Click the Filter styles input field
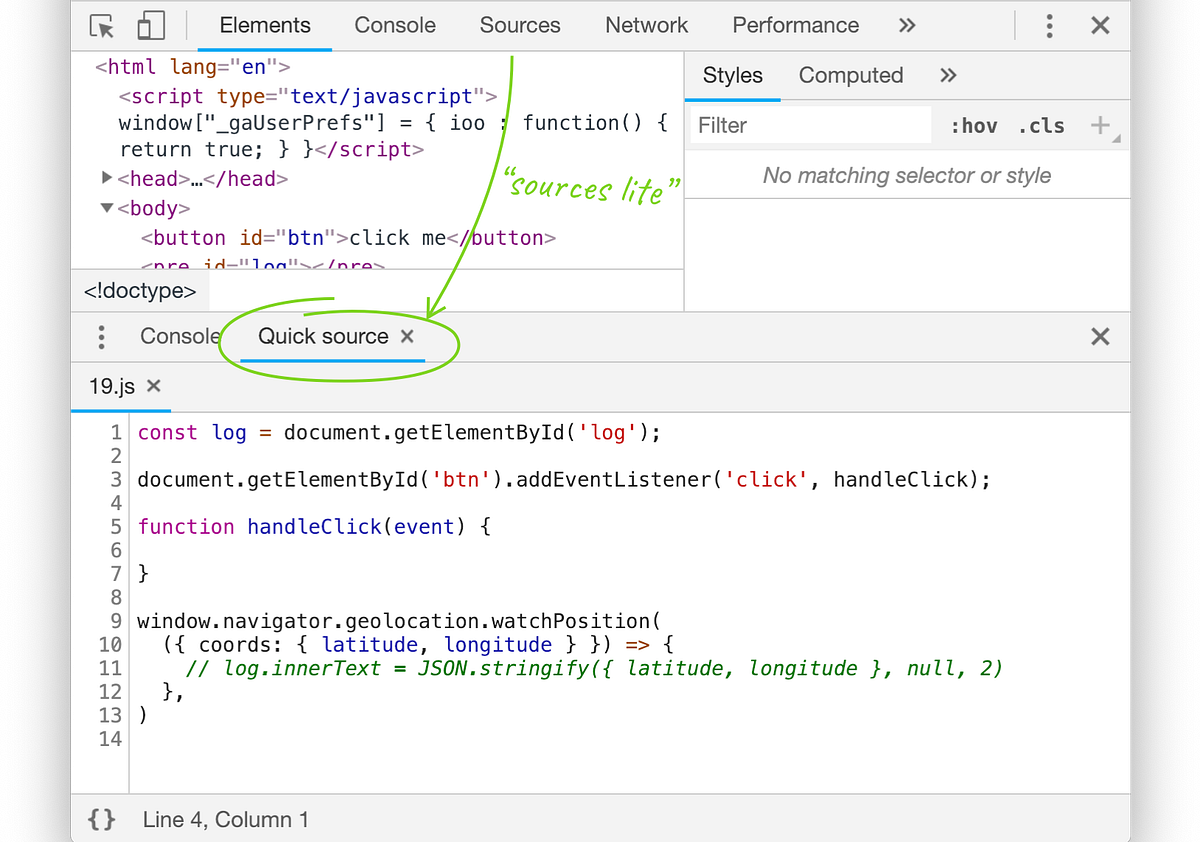 pos(811,125)
